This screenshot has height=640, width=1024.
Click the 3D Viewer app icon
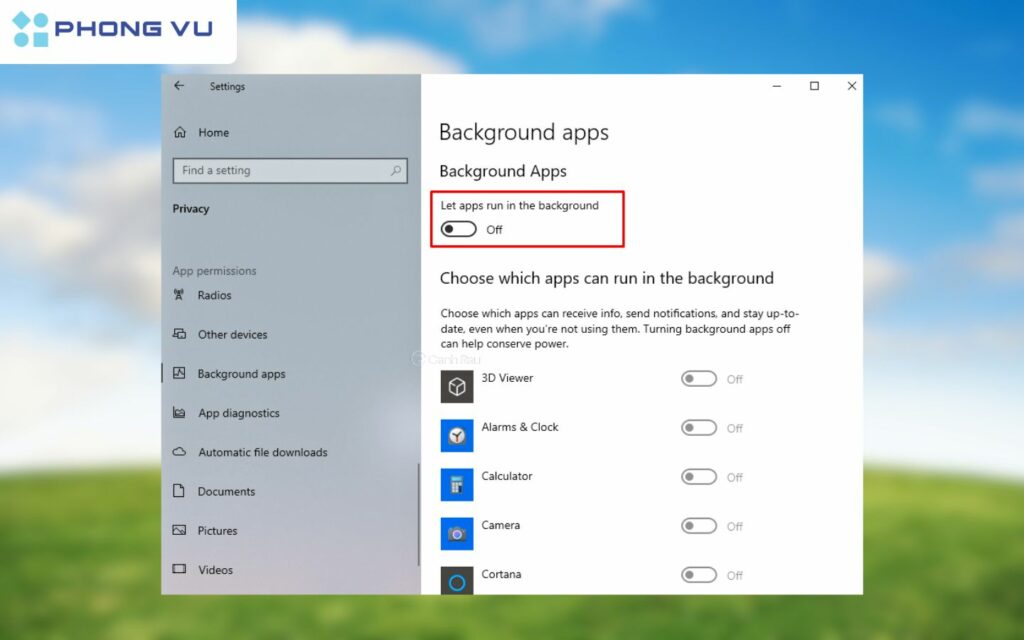[x=457, y=387]
